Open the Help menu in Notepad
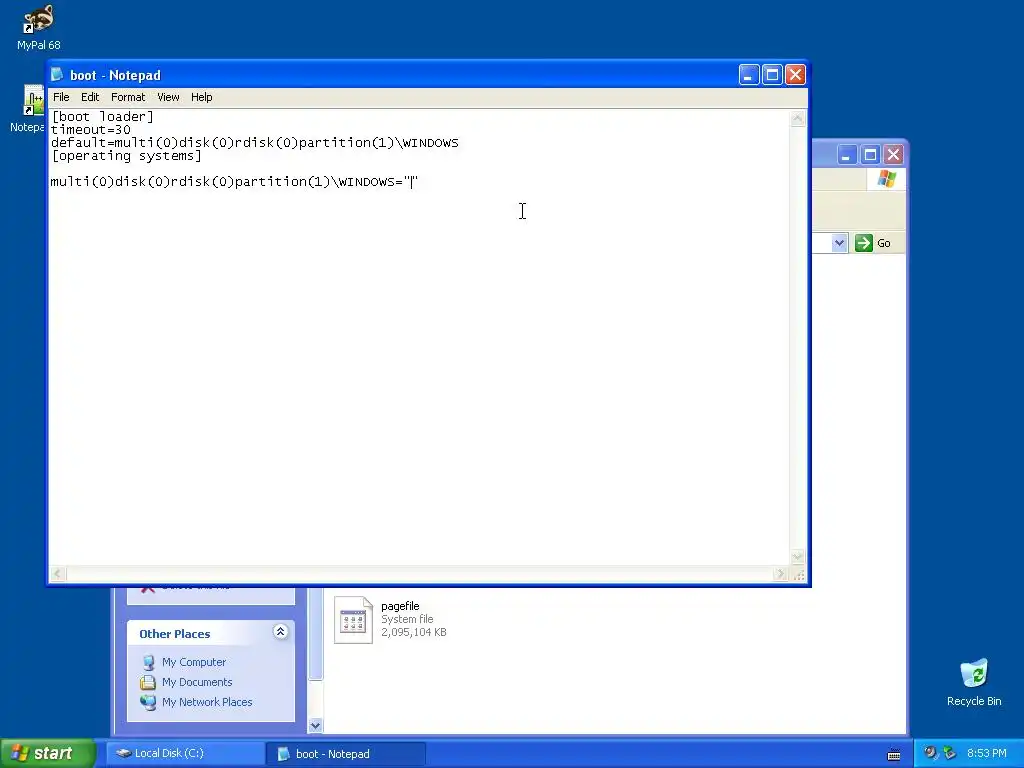The image size is (1024, 768). 202,97
